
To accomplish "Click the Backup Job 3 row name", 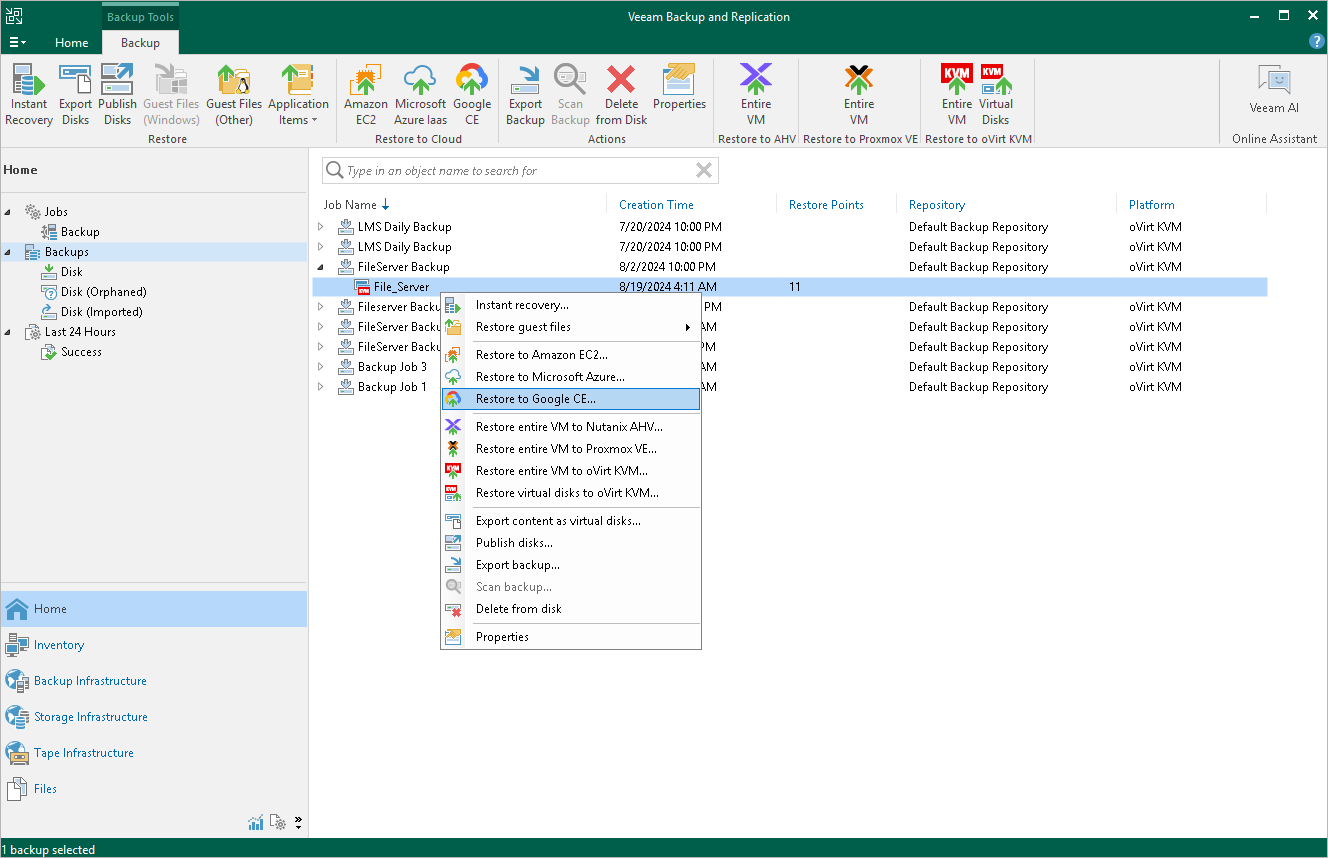I will (392, 367).
